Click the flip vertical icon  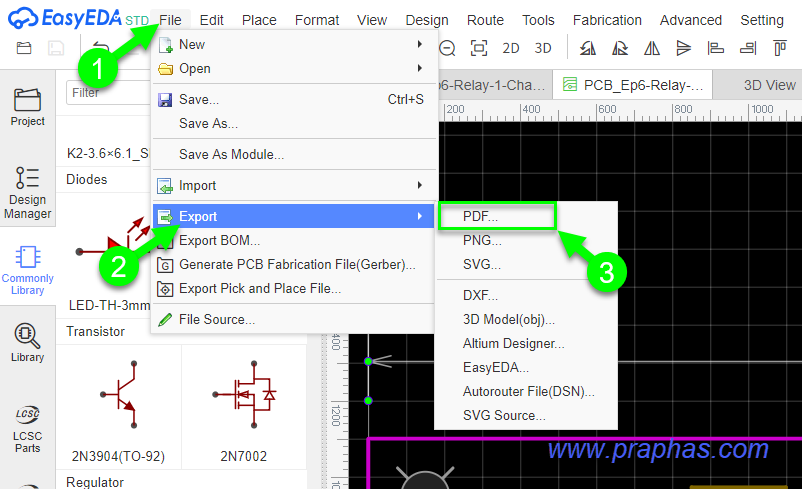pyautogui.click(x=683, y=48)
